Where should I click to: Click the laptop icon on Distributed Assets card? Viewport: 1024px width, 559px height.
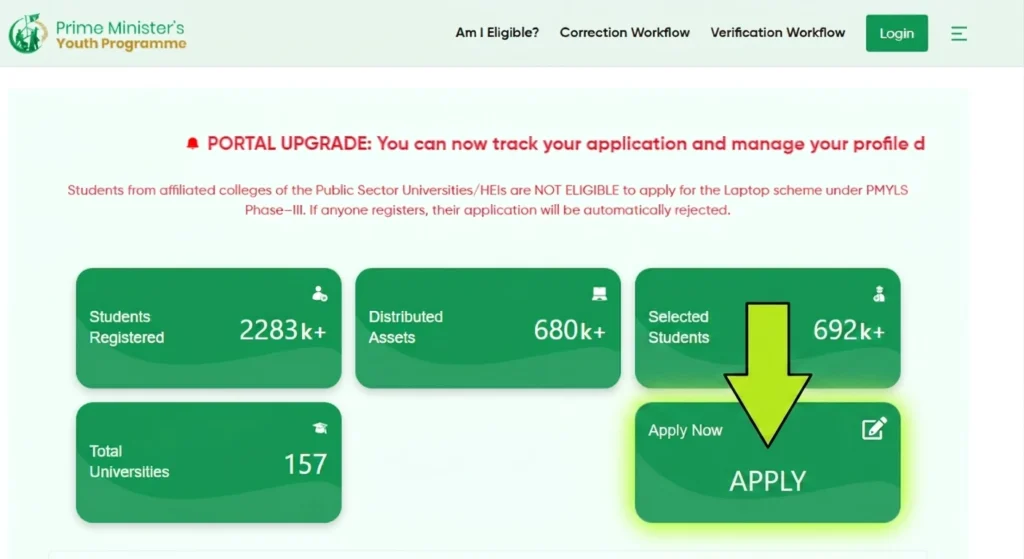coord(599,293)
